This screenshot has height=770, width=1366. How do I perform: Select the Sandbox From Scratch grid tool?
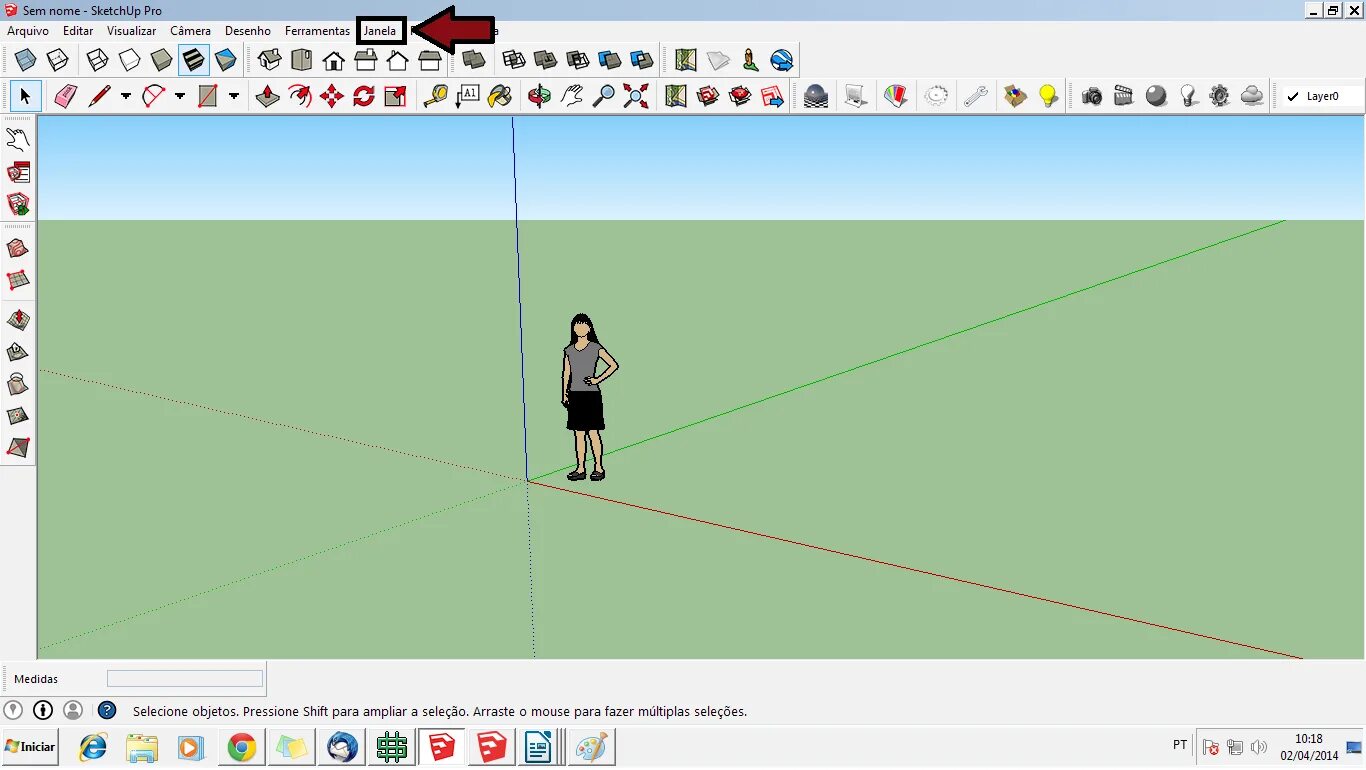18,280
